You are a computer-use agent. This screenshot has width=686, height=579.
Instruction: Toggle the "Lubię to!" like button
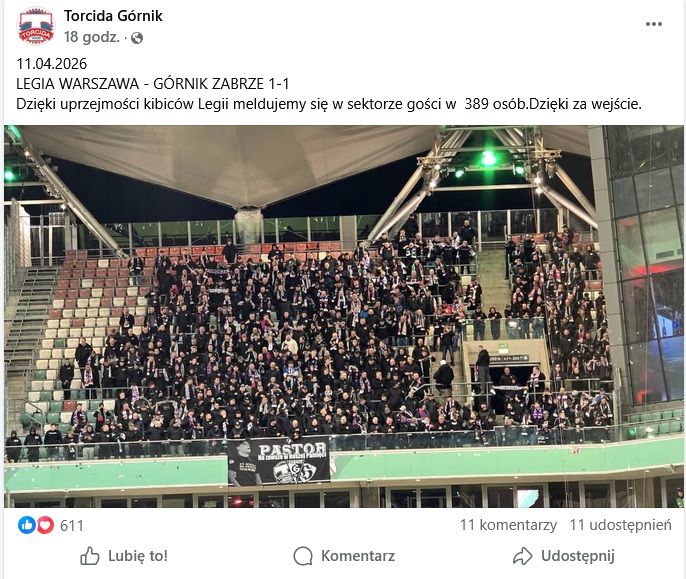[x=124, y=556]
